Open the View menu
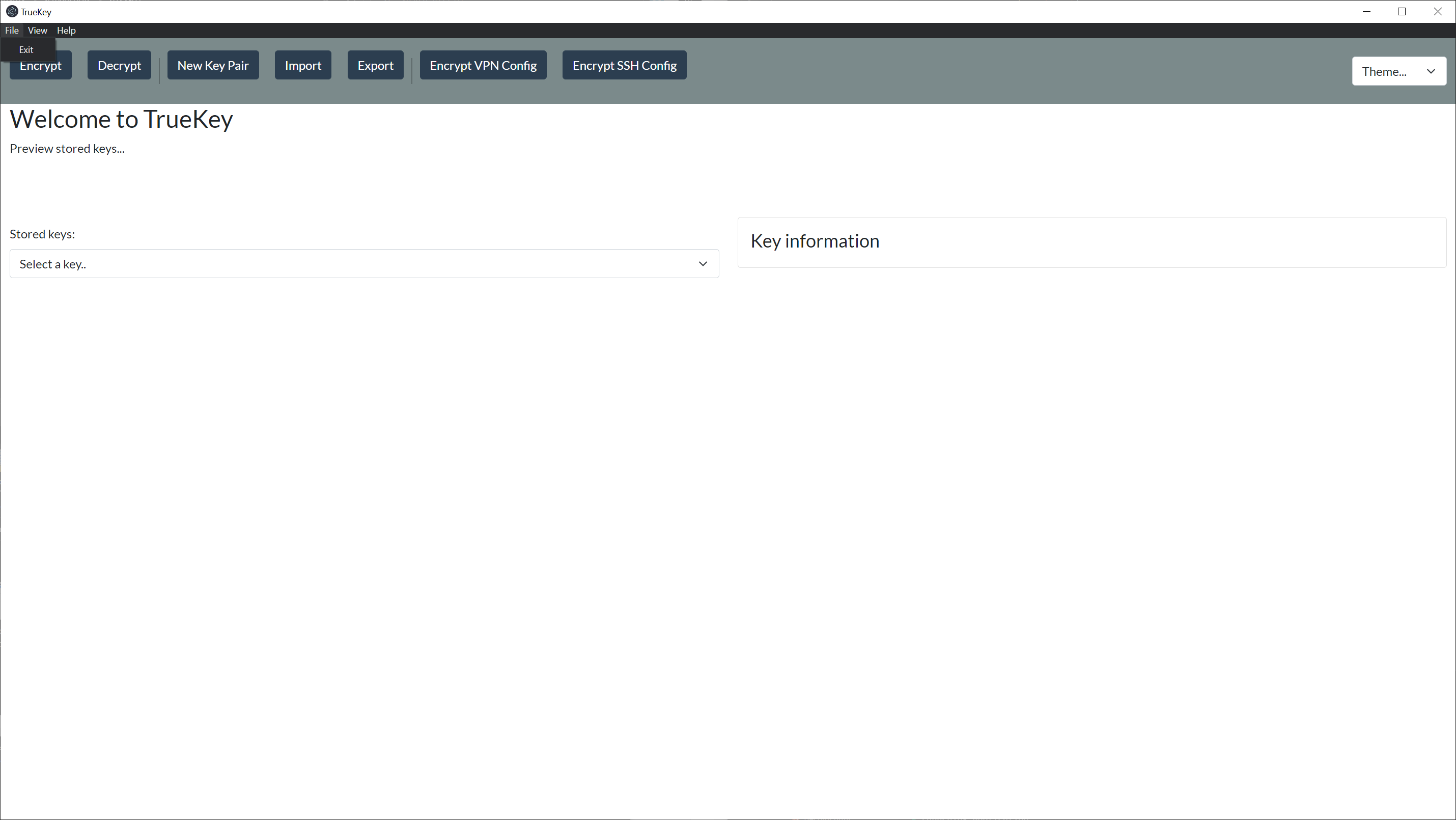1456x820 pixels. tap(37, 30)
